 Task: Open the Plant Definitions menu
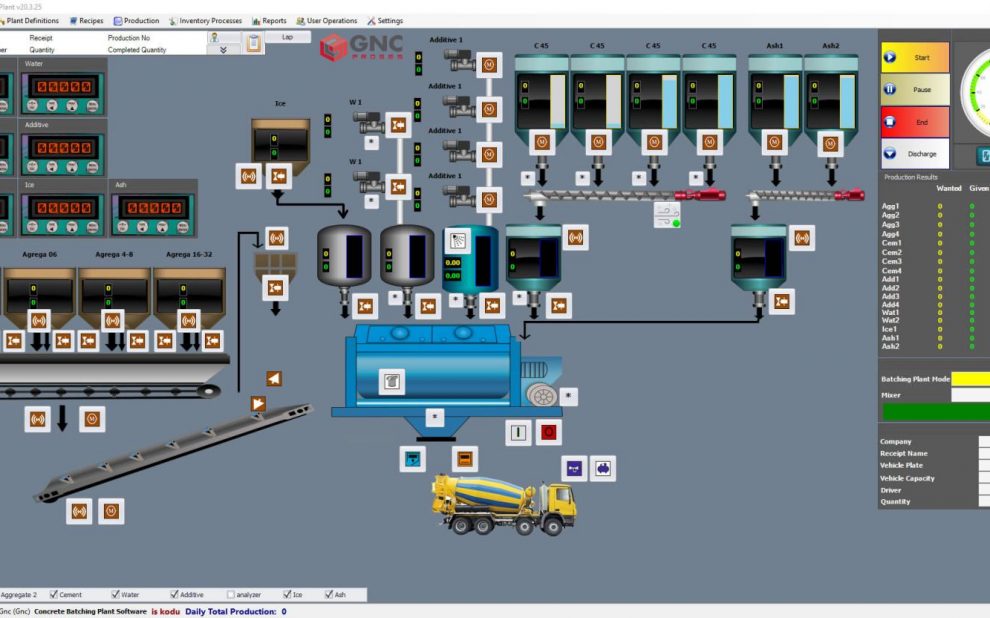point(28,21)
